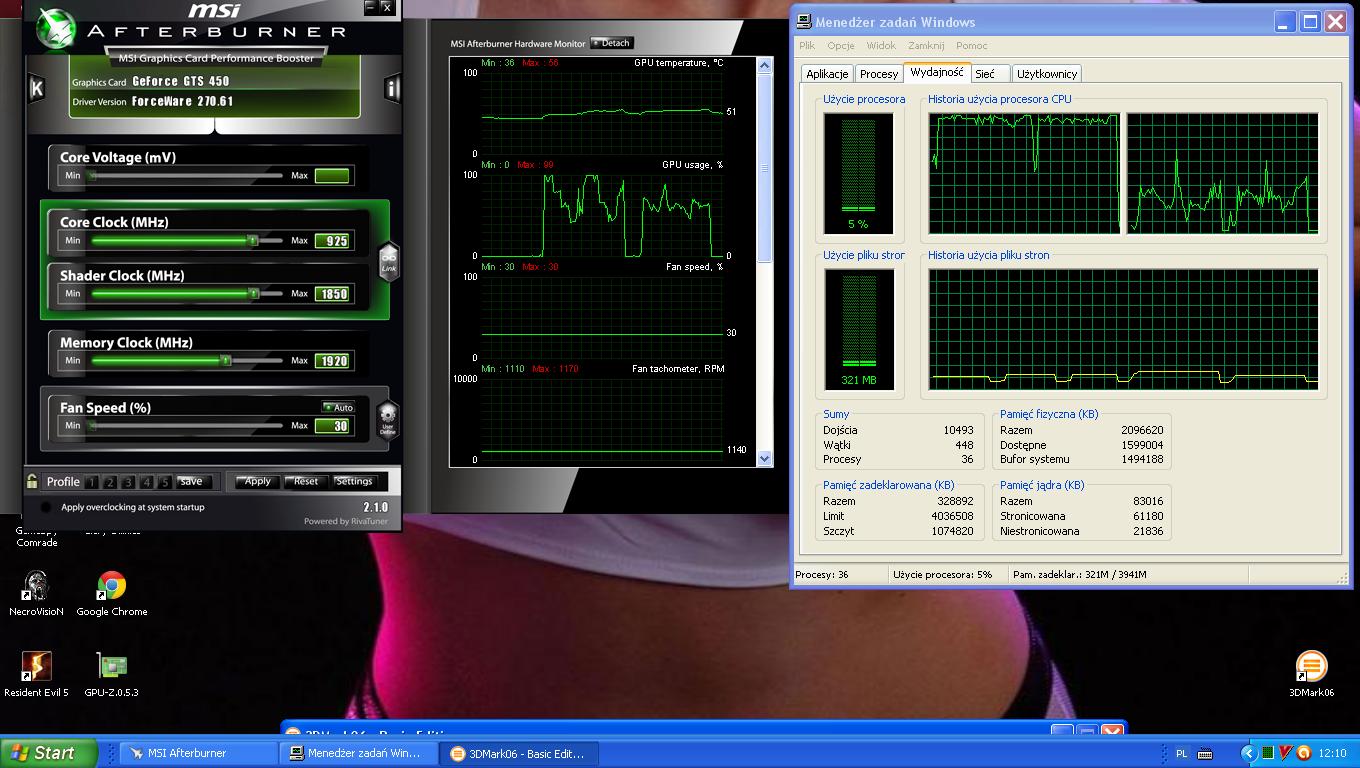Viewport: 1360px width, 768px height.
Task: Select profile slot 5
Action: [x=165, y=482]
